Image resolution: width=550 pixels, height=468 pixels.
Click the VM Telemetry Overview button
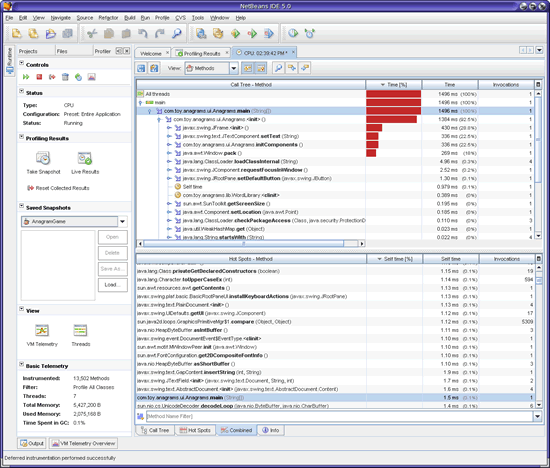coord(83,443)
